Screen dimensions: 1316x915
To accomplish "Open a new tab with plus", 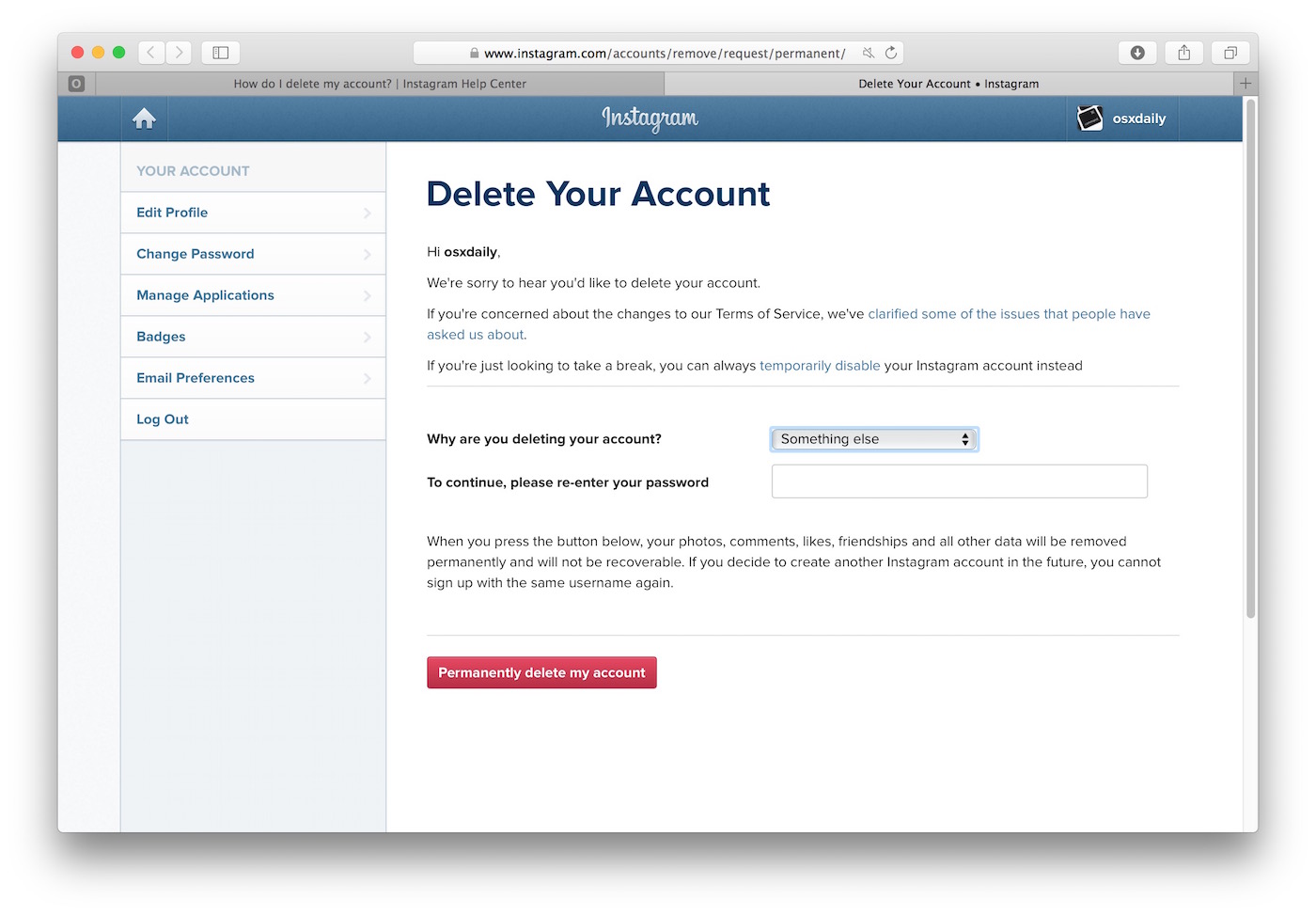I will click(1245, 84).
